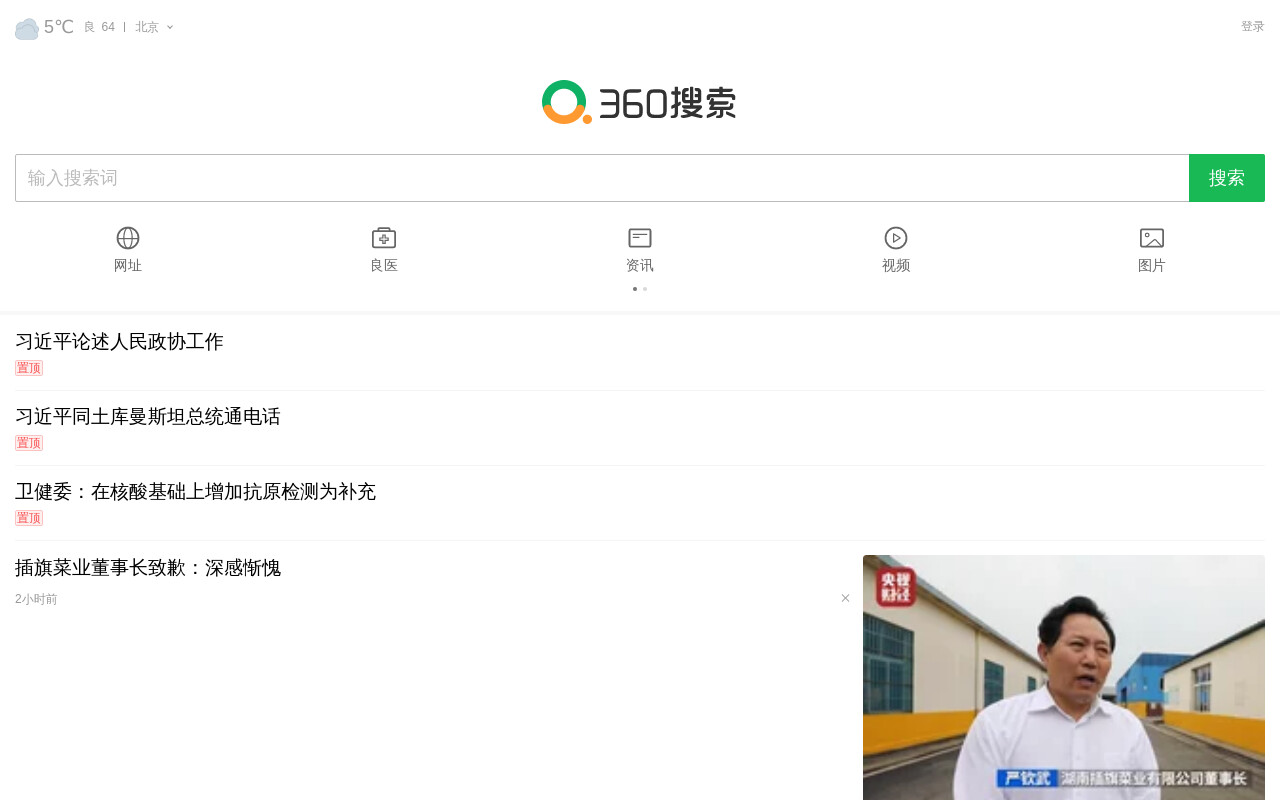Click 置顶 tag under 习近平同土库曼斯坦总统通电话
This screenshot has height=800, width=1280.
click(29, 443)
